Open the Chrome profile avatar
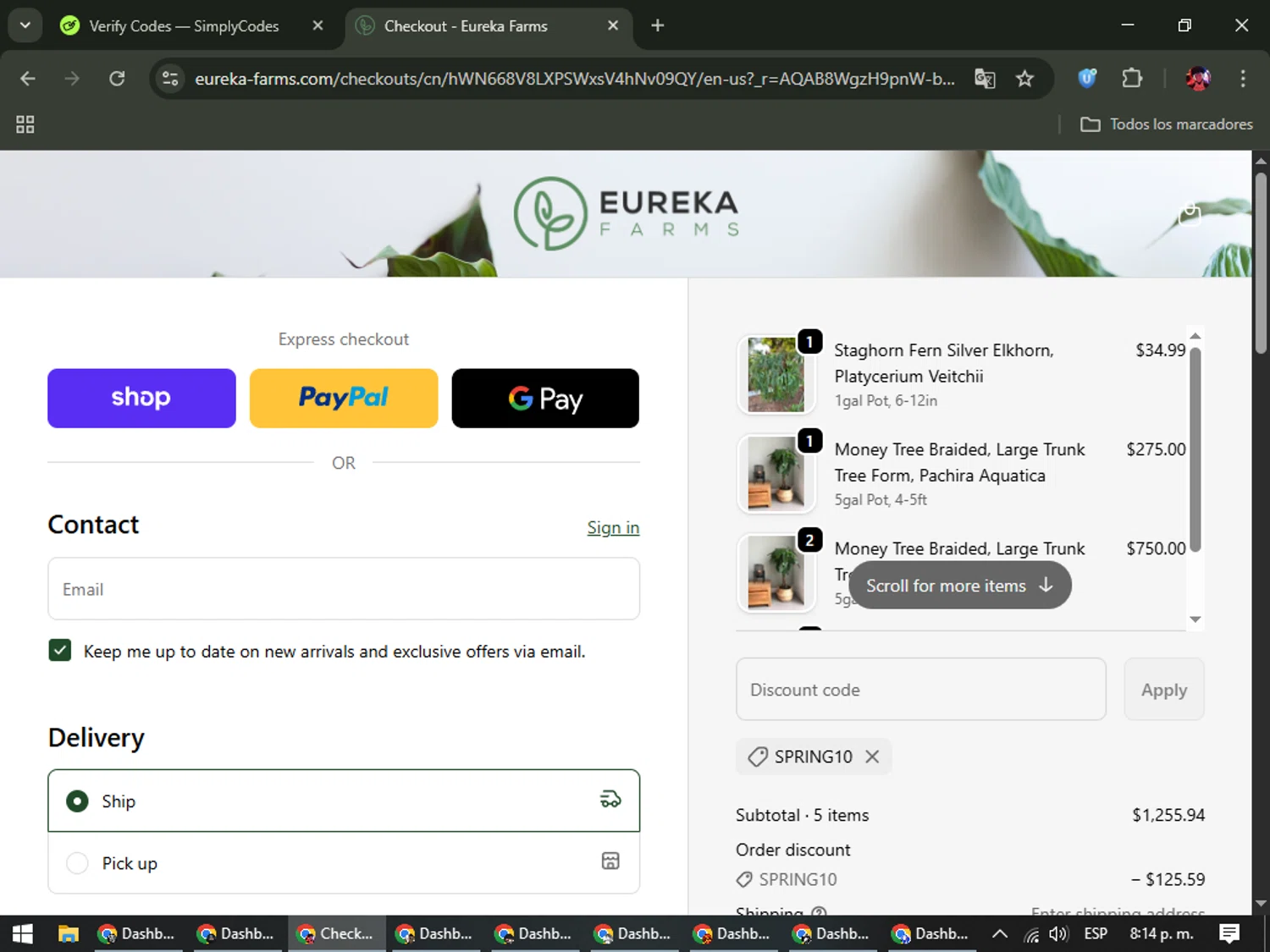Viewport: 1270px width, 952px height. coord(1197,79)
